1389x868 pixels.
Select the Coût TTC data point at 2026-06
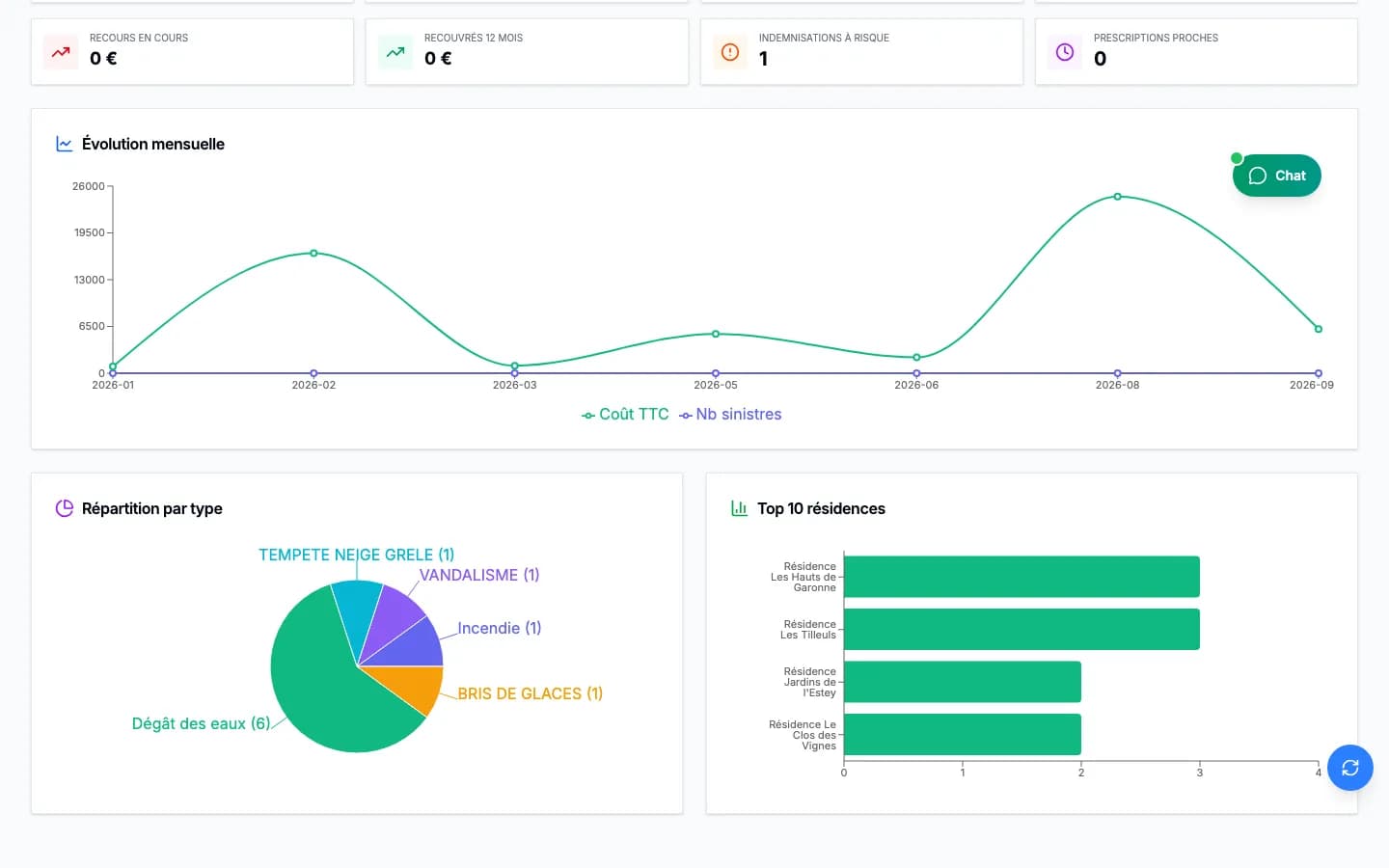point(916,358)
